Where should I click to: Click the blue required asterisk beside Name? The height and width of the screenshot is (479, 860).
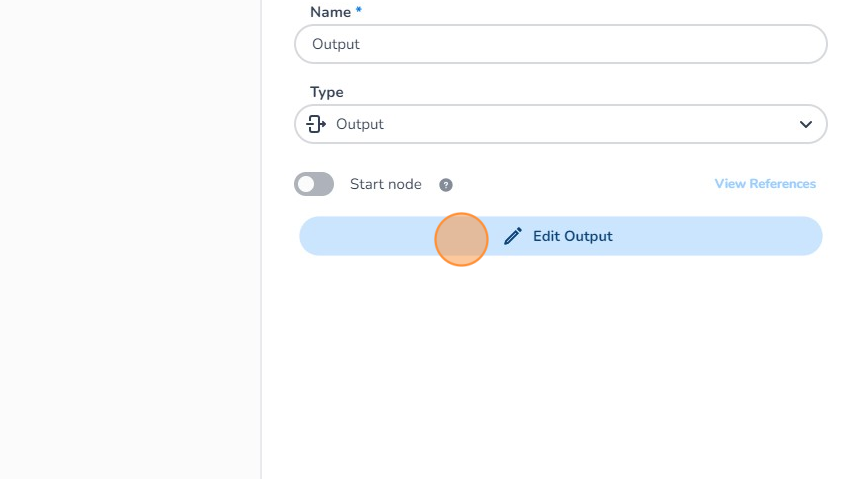(x=359, y=11)
